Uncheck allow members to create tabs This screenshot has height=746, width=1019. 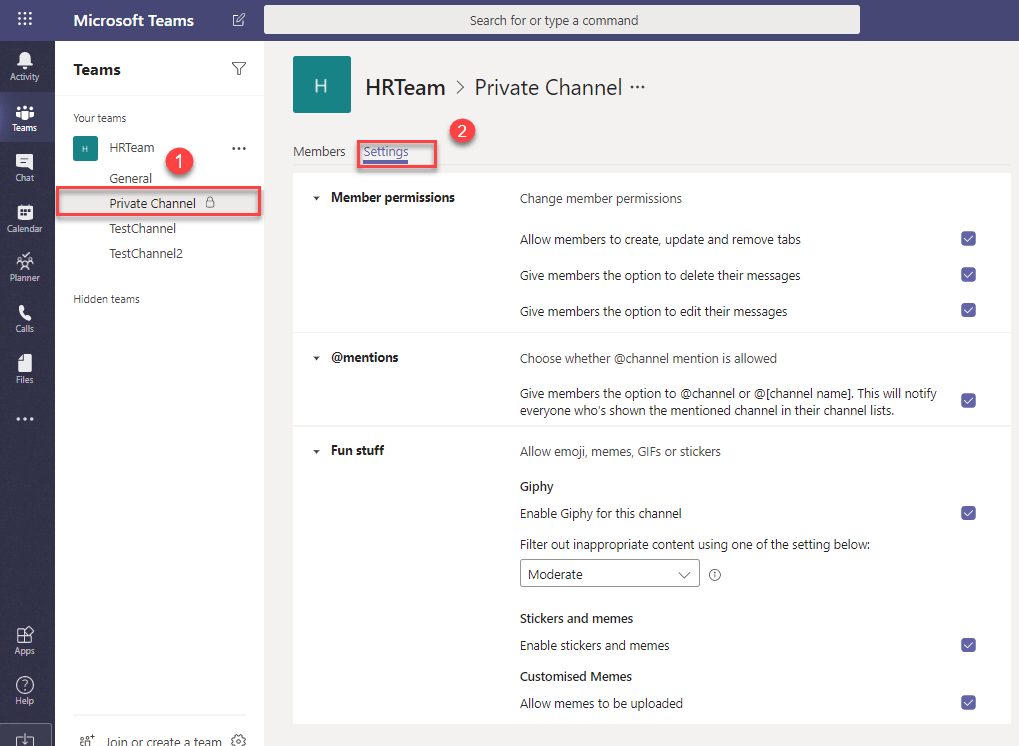pos(967,239)
